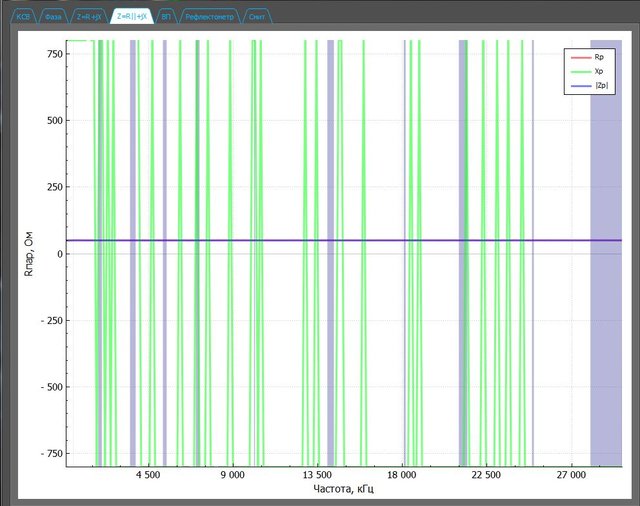This screenshot has width=640, height=506.
Task: Click the Rпар, Ом vertical axis title
Action: click(30, 254)
